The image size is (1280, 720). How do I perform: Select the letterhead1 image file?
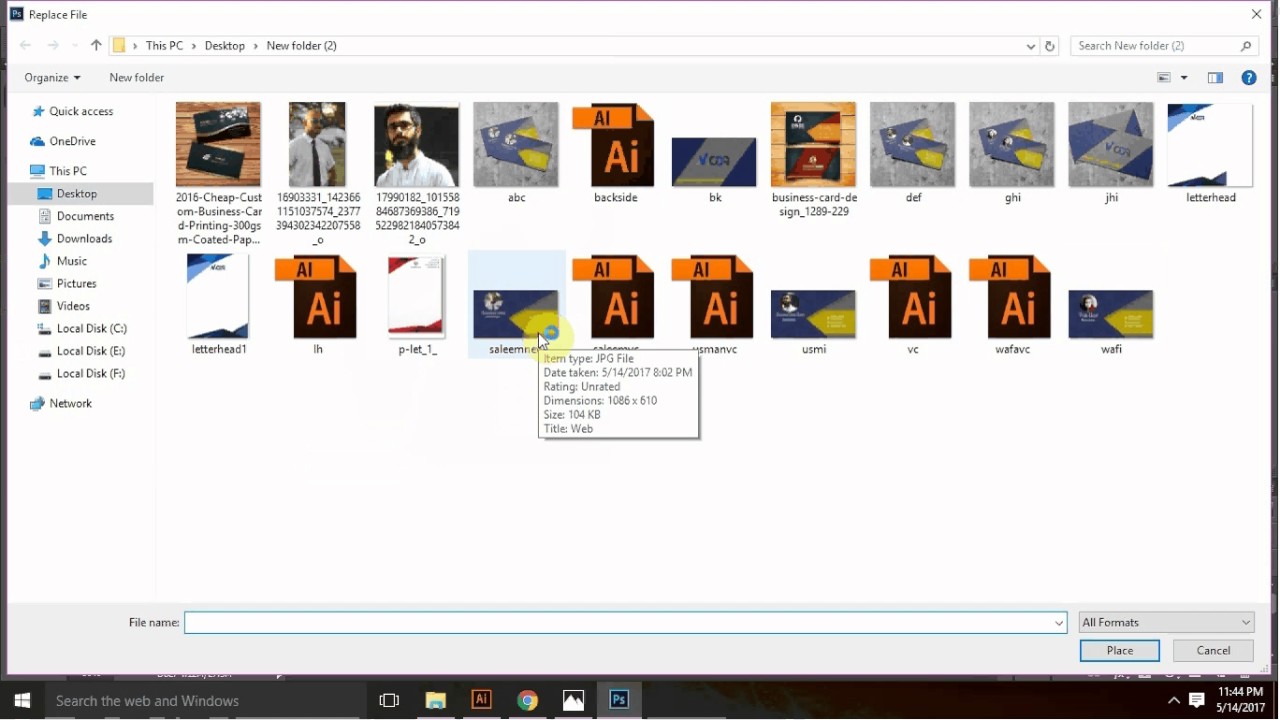tap(219, 305)
